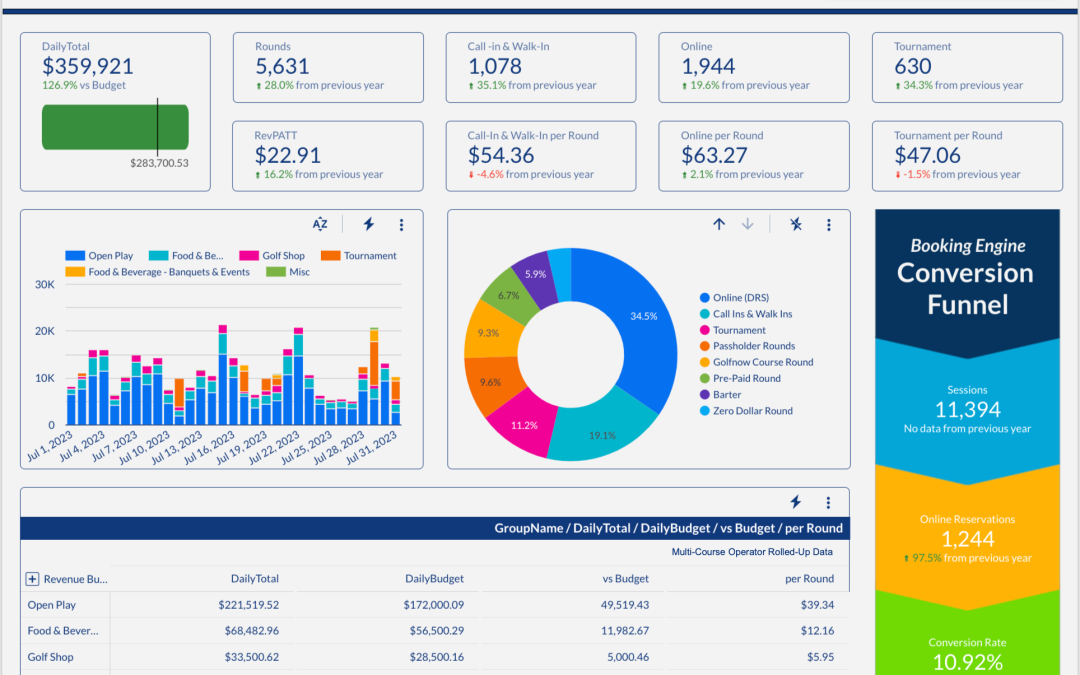Click the per Round column header
Image resolution: width=1080 pixels, height=675 pixels.
[x=810, y=579]
